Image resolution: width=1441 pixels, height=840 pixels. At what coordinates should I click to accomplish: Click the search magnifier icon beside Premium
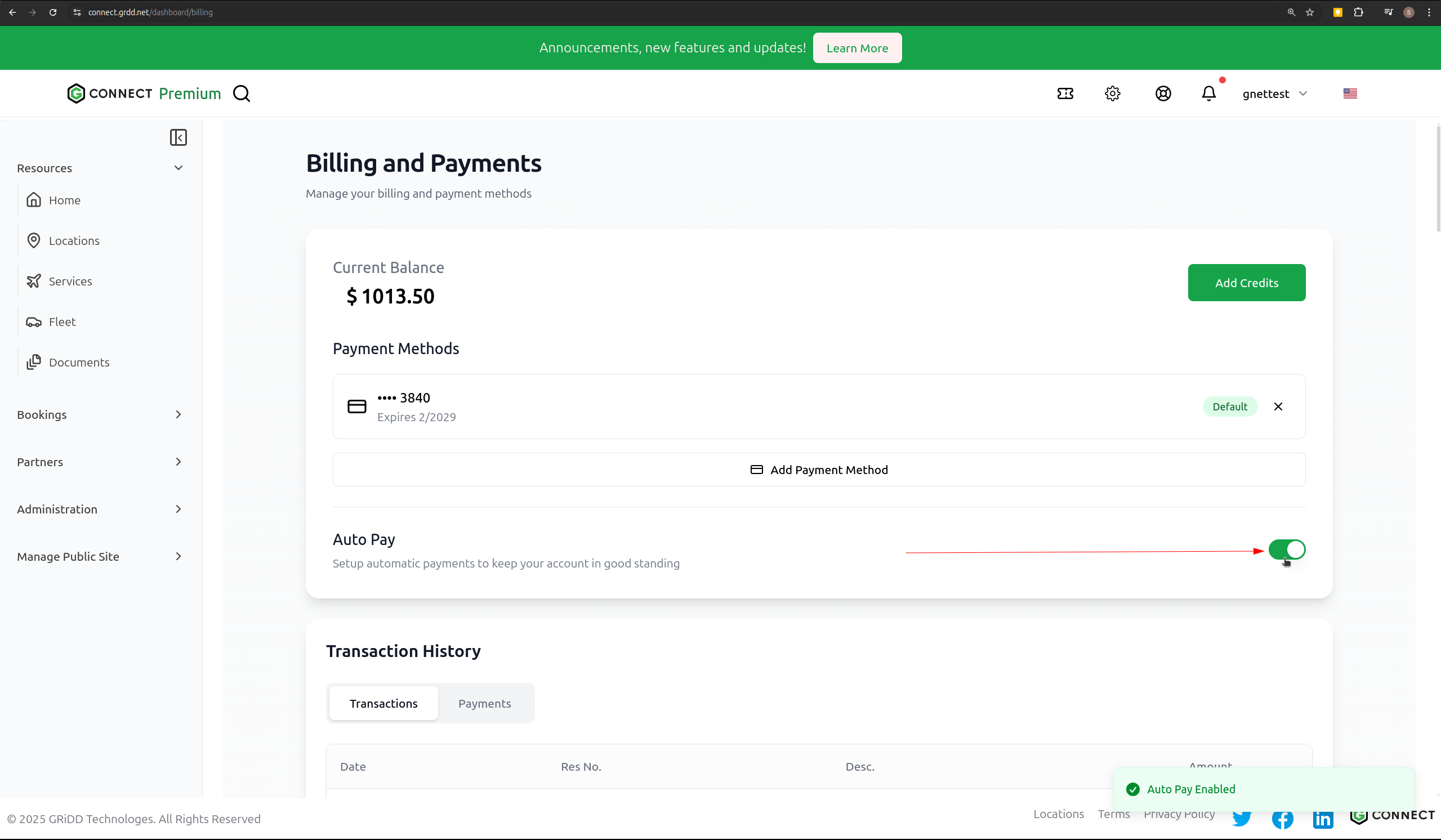coord(242,94)
